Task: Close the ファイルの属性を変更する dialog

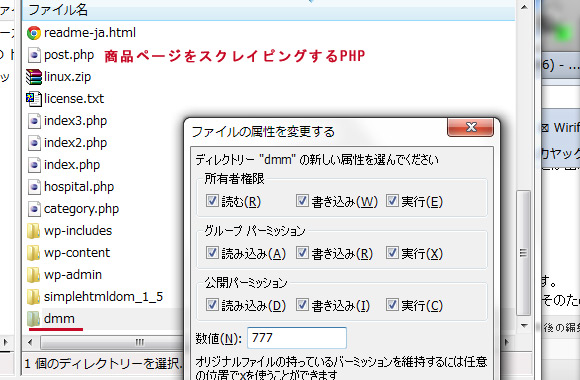Action: click(x=471, y=127)
